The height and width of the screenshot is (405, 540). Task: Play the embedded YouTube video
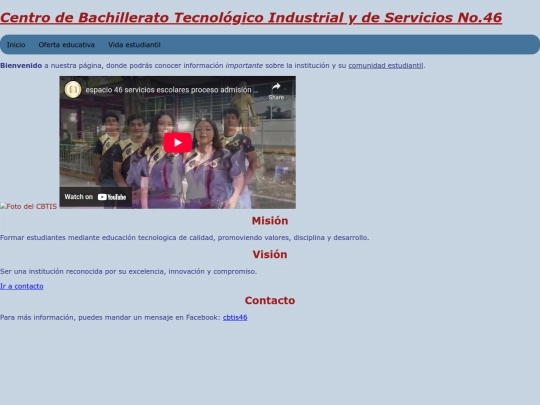point(177,142)
